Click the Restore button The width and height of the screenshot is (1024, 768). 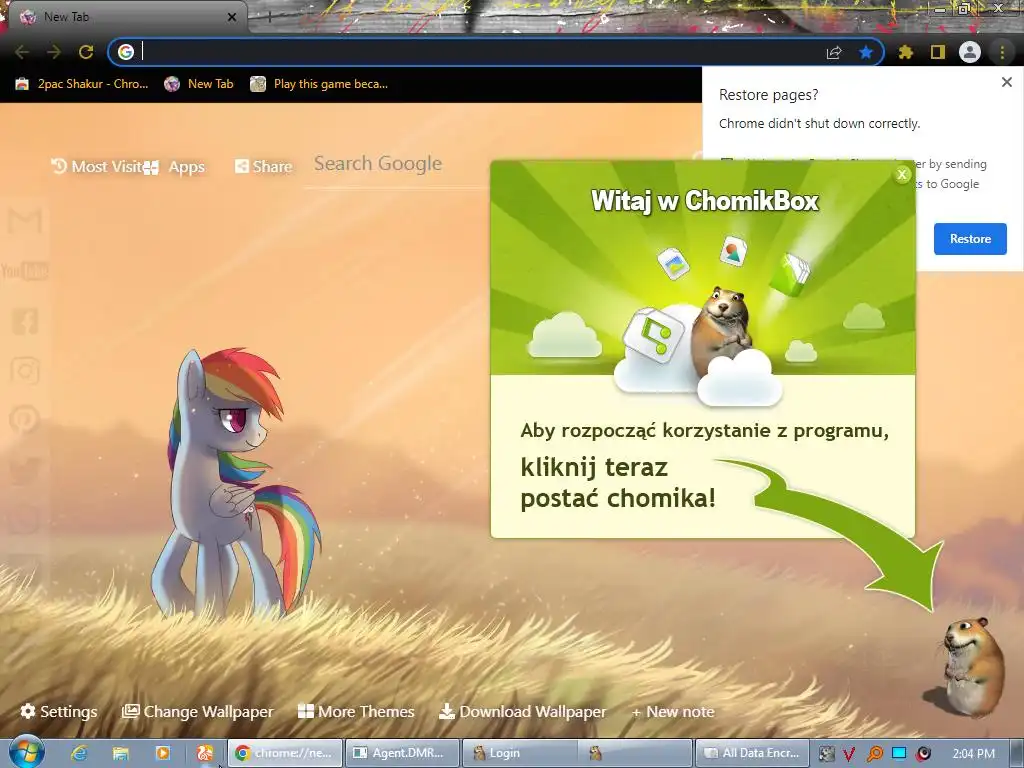coord(970,239)
